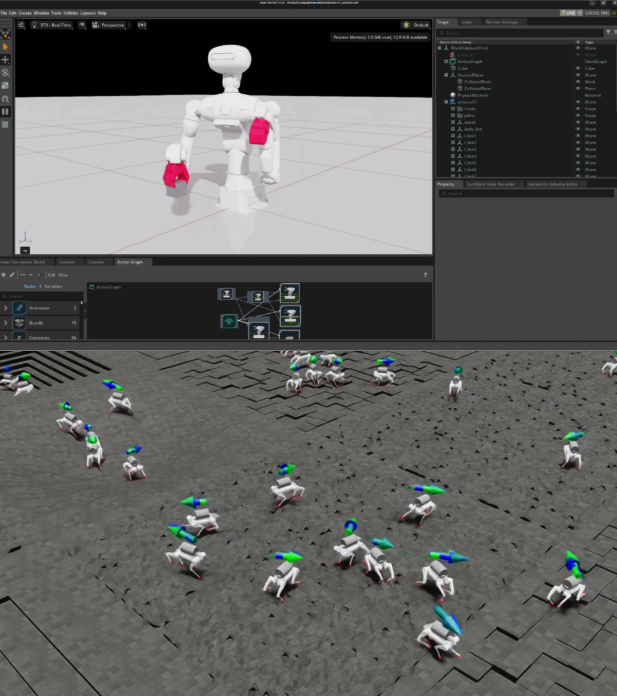The width and height of the screenshot is (617, 696).
Task: Select the Cube prim in Stage tree
Action: point(463,68)
